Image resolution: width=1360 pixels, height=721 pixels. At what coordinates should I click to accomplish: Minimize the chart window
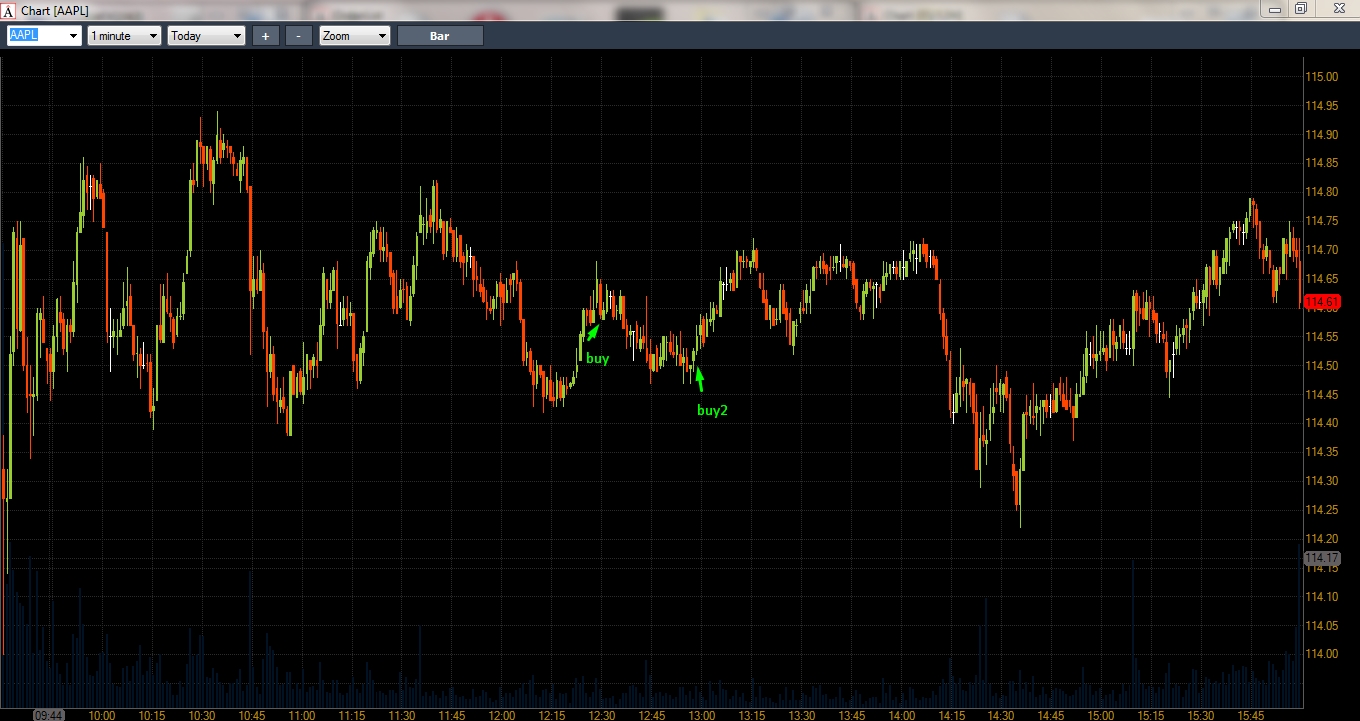1274,9
